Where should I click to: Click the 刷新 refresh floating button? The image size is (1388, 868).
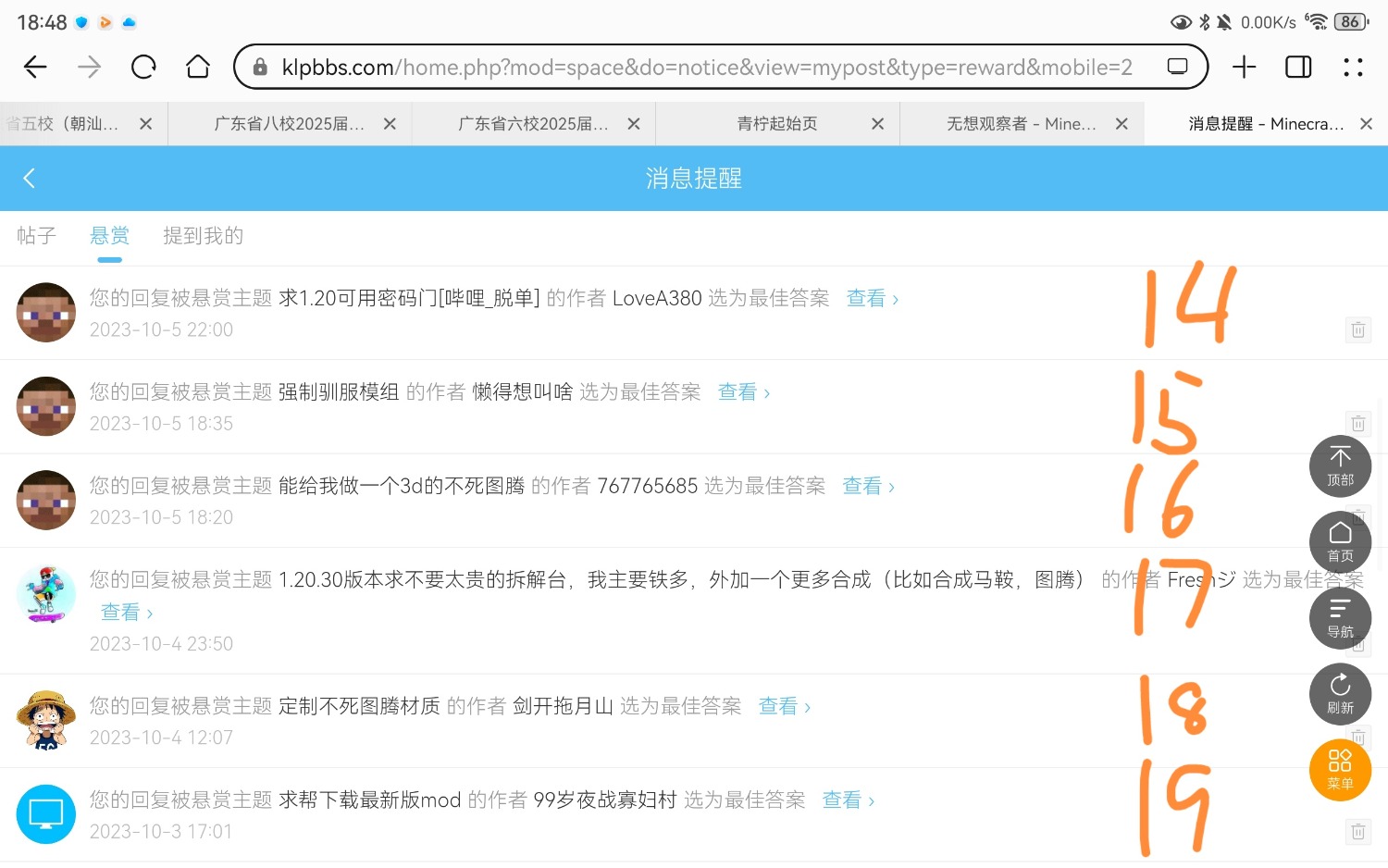pyautogui.click(x=1340, y=694)
